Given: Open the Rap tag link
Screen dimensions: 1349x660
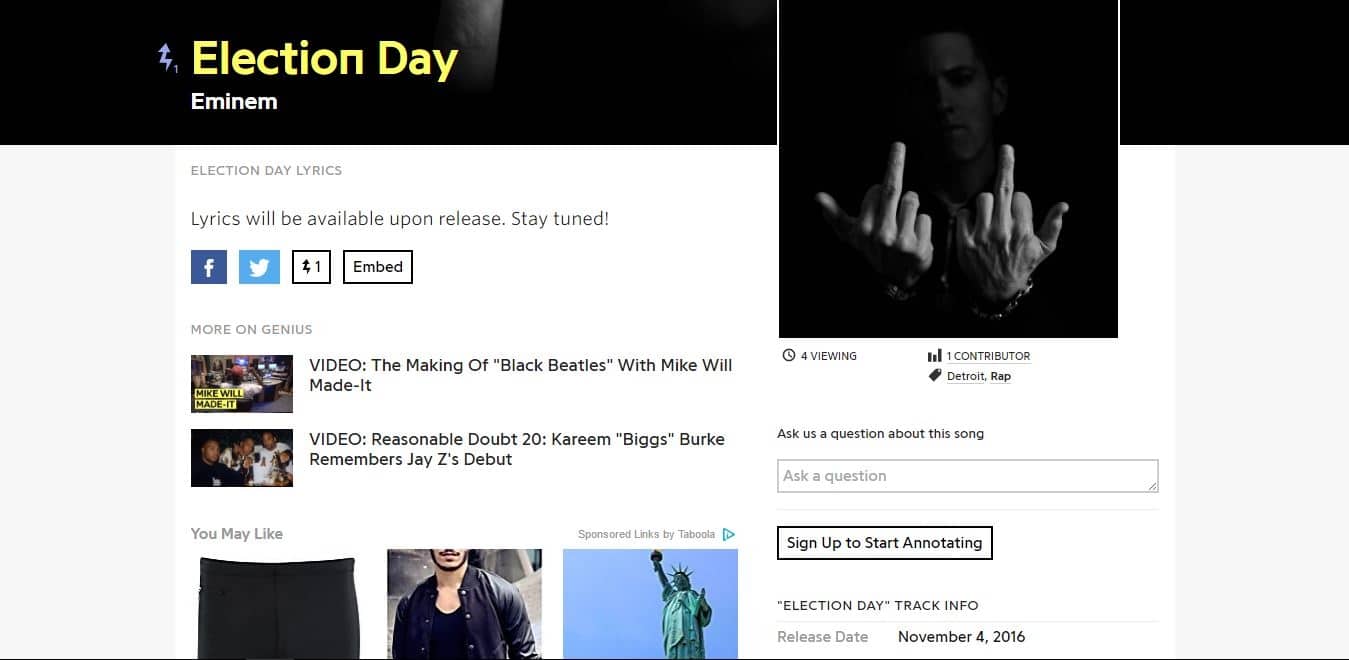Looking at the screenshot, I should pyautogui.click(x=1000, y=377).
